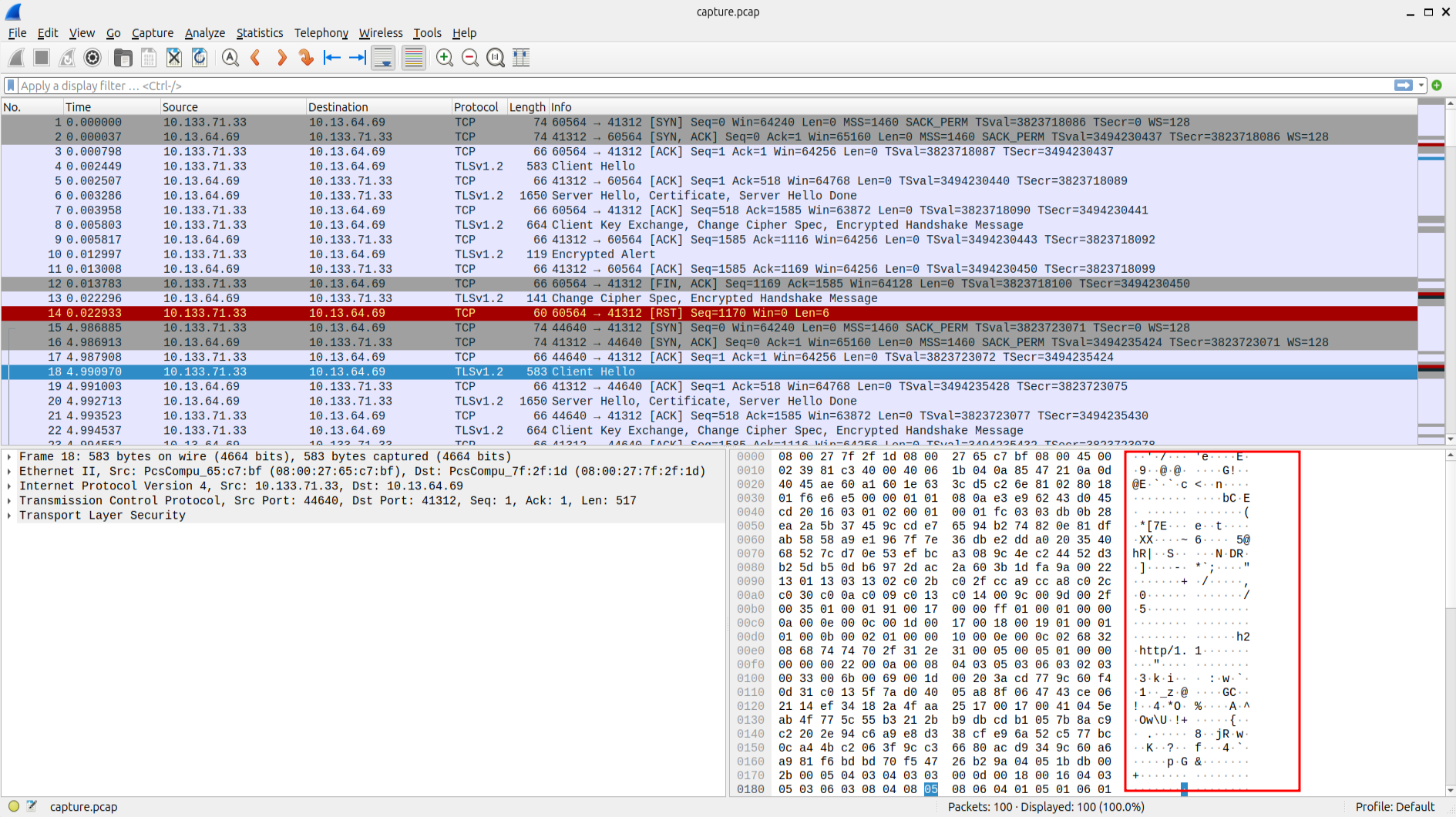
Task: Click Profile: Default in status bar
Action: point(1395,806)
